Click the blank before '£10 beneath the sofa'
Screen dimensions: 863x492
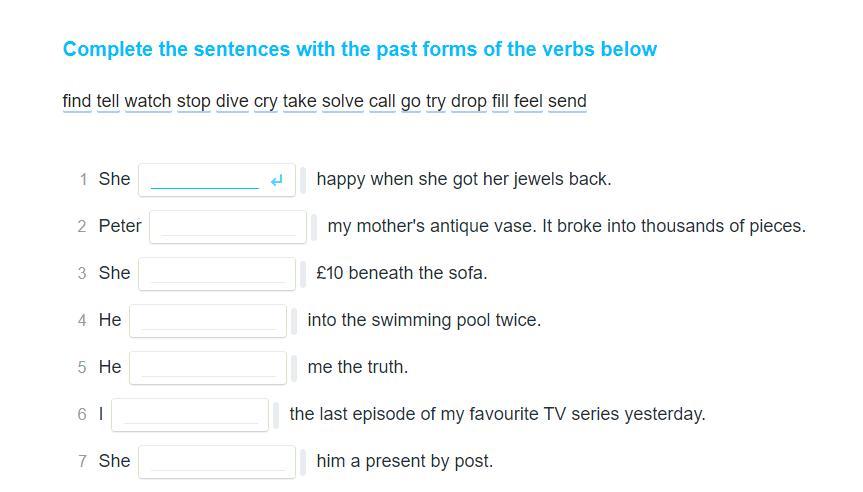pos(217,274)
